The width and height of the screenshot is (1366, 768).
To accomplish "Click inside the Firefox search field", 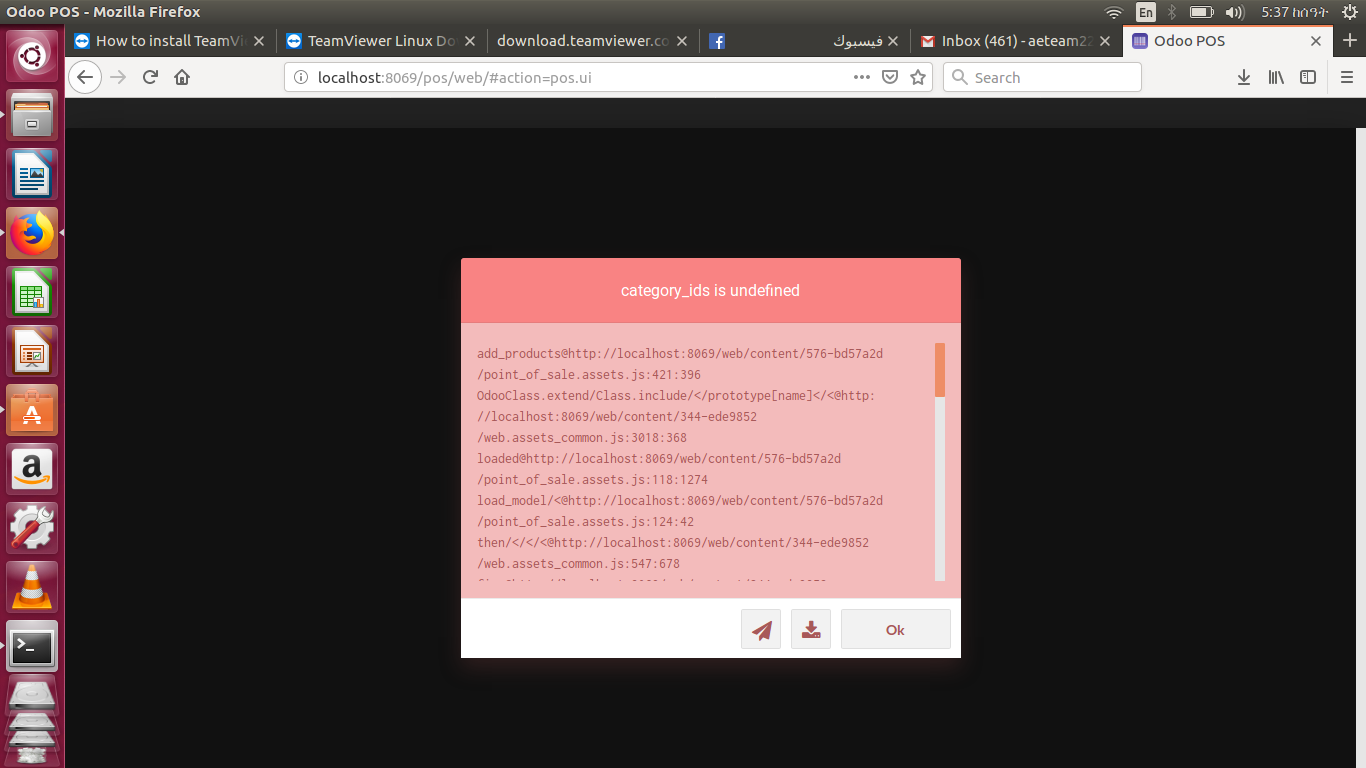I will pyautogui.click(x=1042, y=77).
